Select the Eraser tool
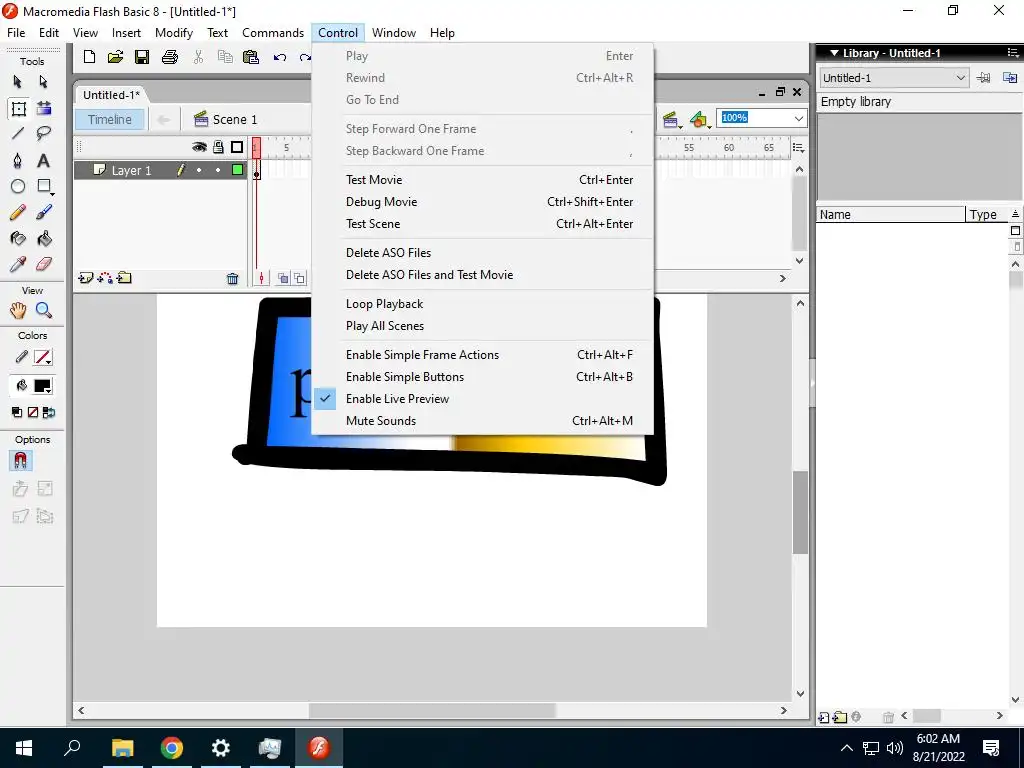Viewport: 1024px width, 768px height. pyautogui.click(x=44, y=264)
